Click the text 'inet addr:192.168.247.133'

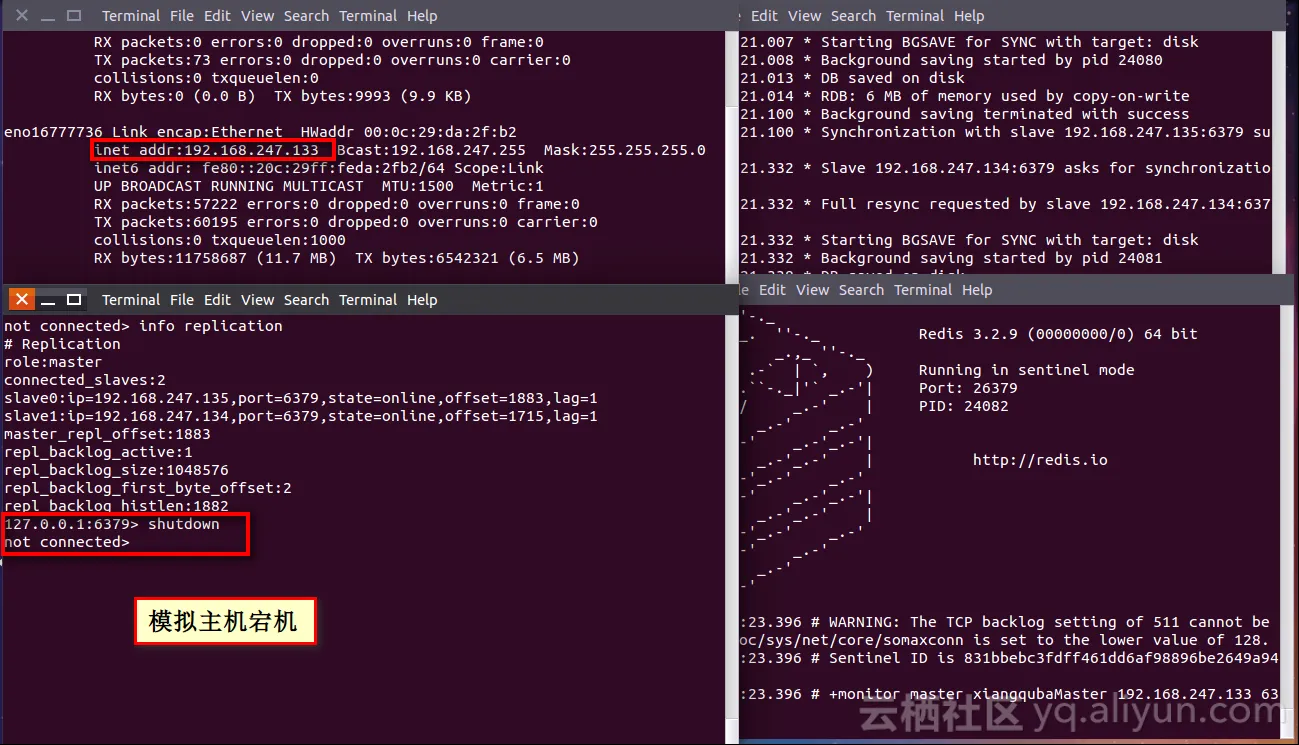click(x=207, y=150)
